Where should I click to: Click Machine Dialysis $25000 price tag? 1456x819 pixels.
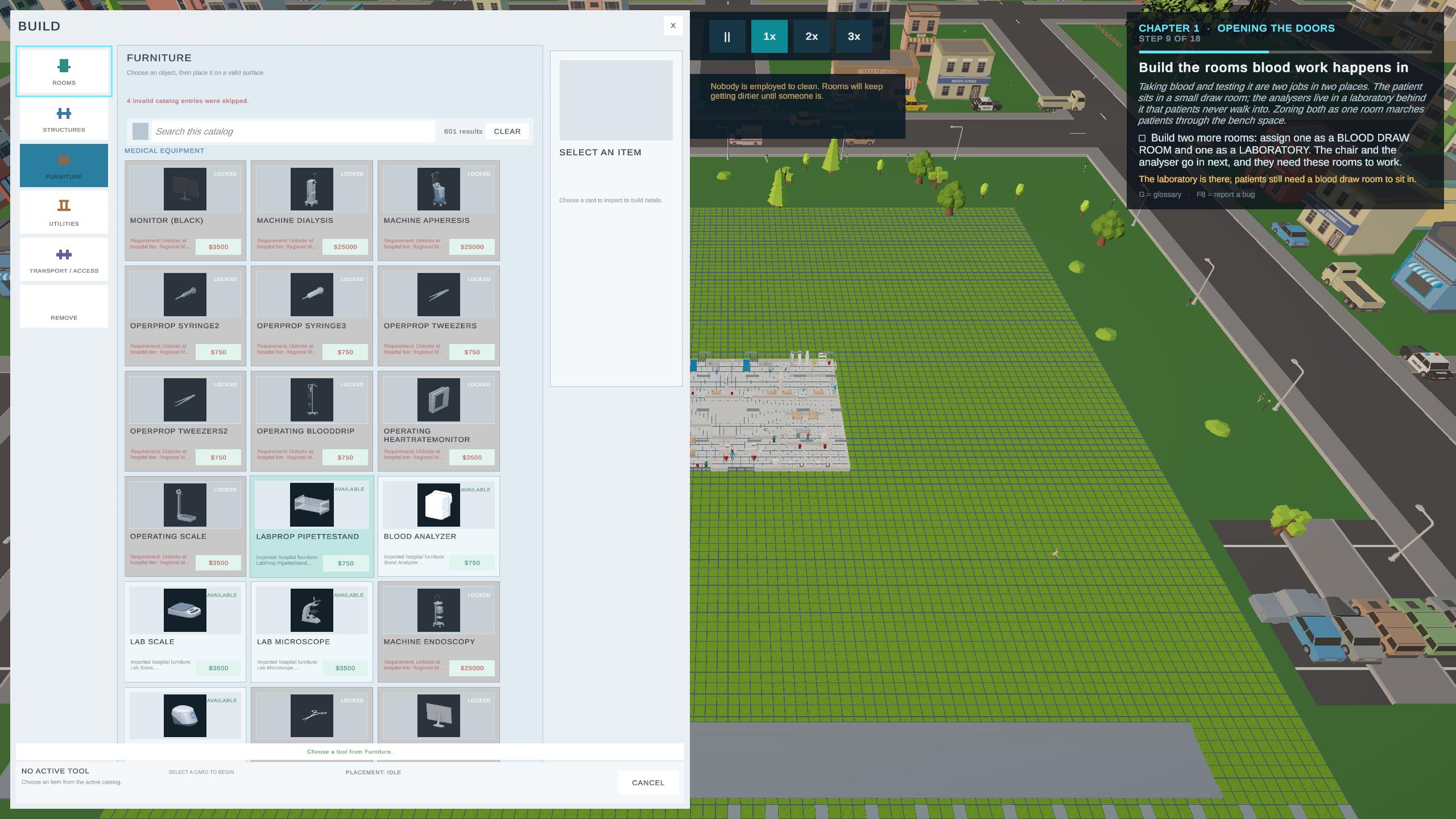tap(345, 247)
